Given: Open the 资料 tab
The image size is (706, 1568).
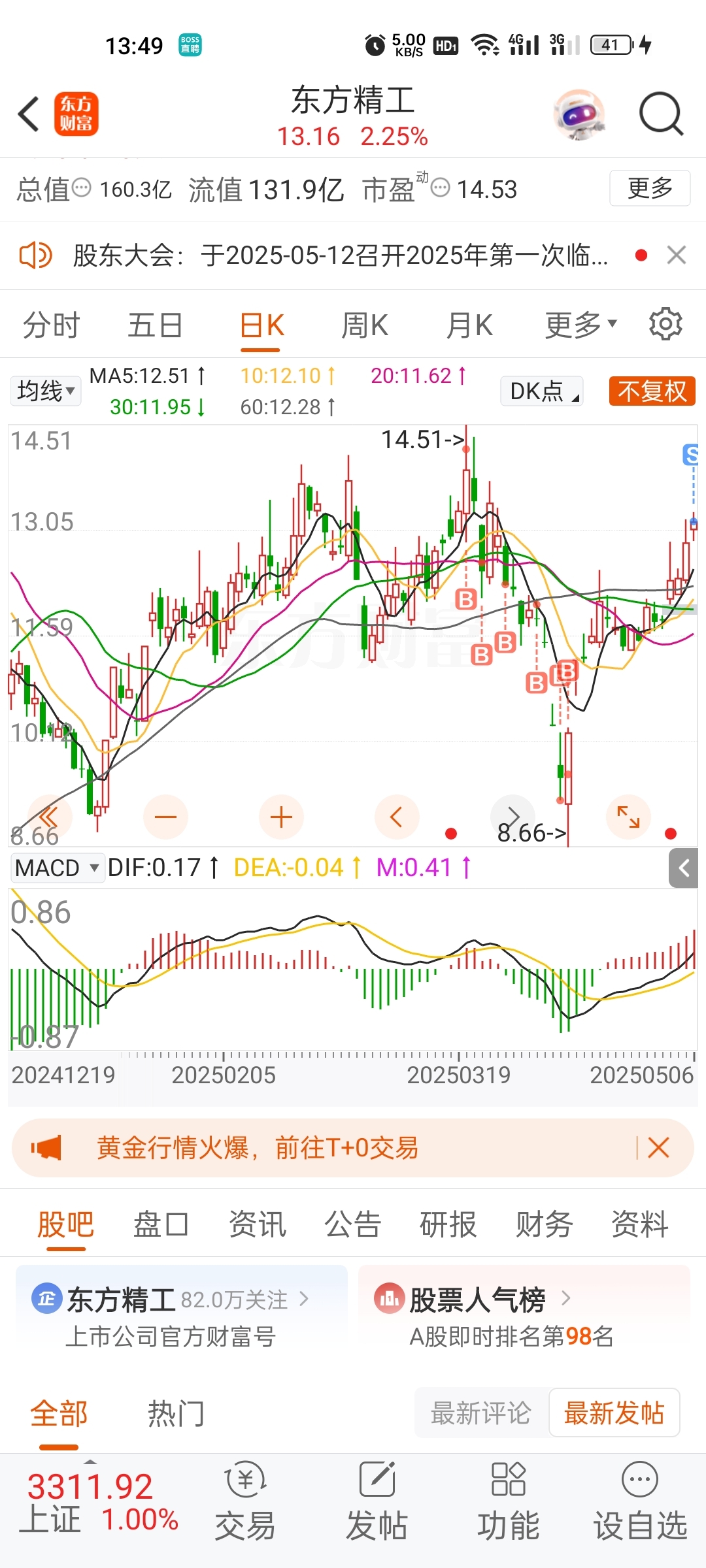Looking at the screenshot, I should pyautogui.click(x=639, y=1224).
